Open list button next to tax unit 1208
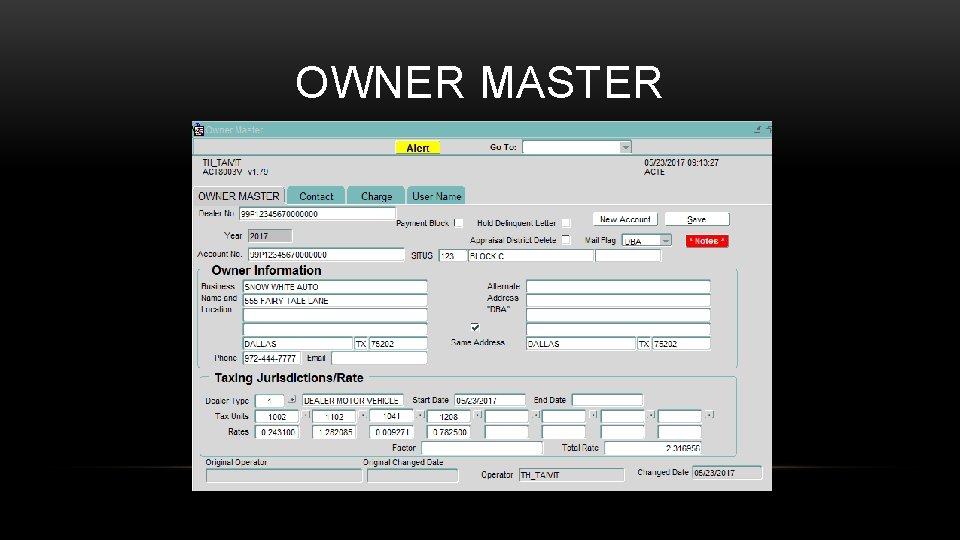This screenshot has width=960, height=540. point(478,415)
